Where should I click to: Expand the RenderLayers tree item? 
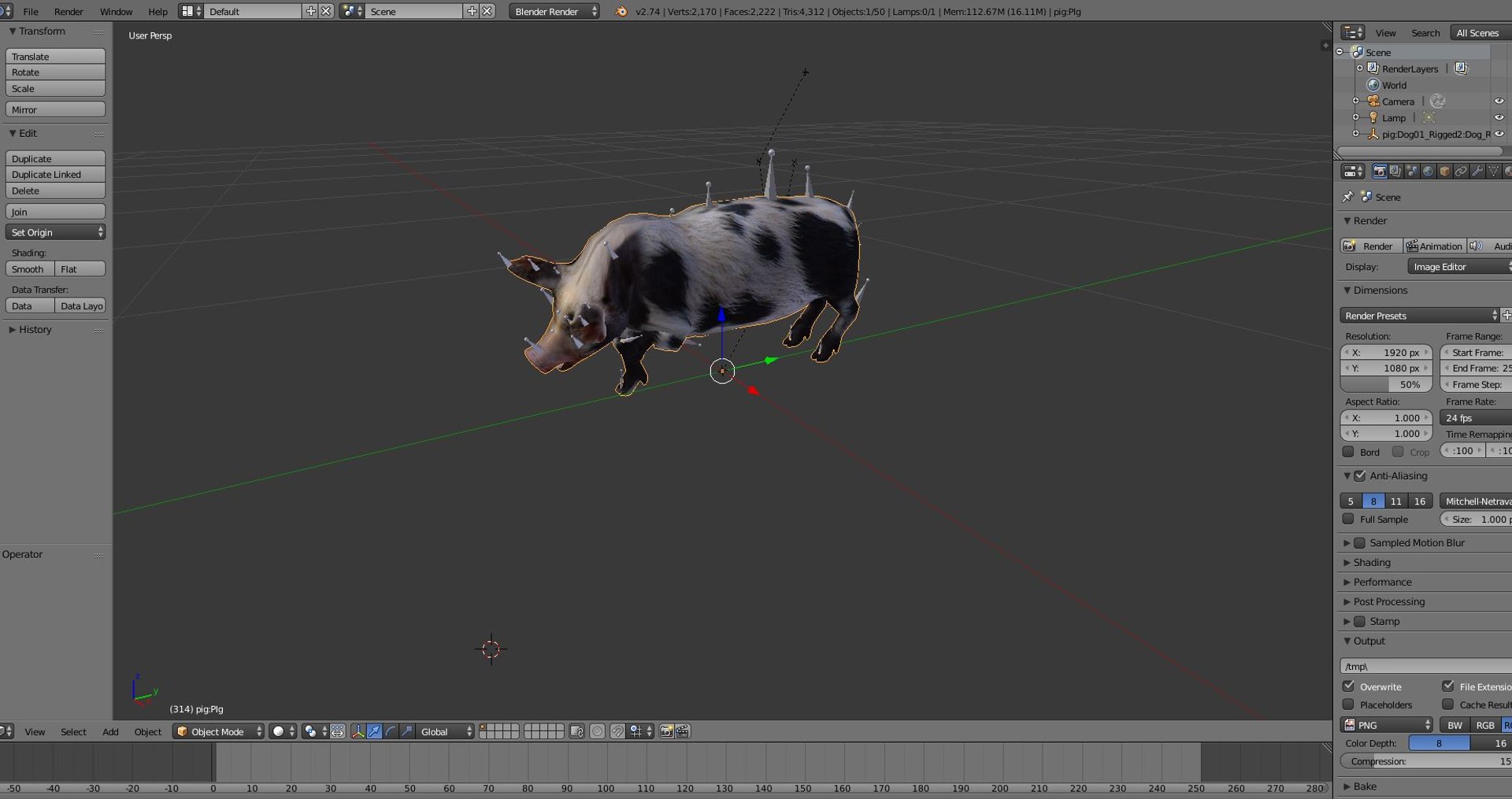[1359, 68]
